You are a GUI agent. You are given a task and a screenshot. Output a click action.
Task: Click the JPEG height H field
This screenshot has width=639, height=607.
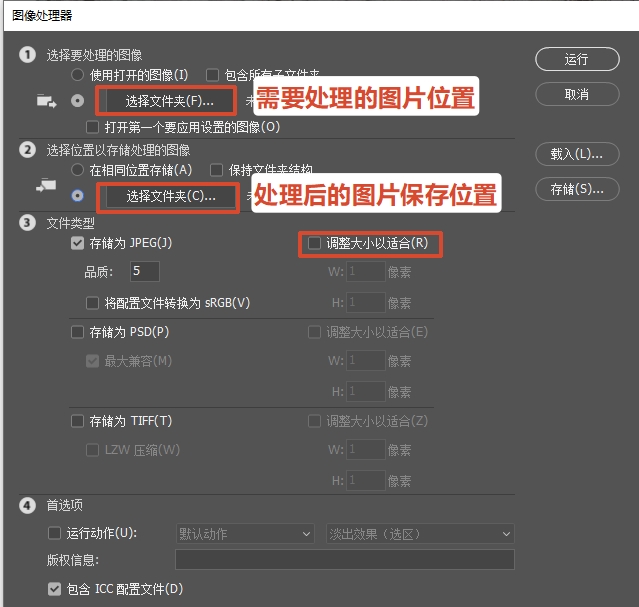(366, 302)
